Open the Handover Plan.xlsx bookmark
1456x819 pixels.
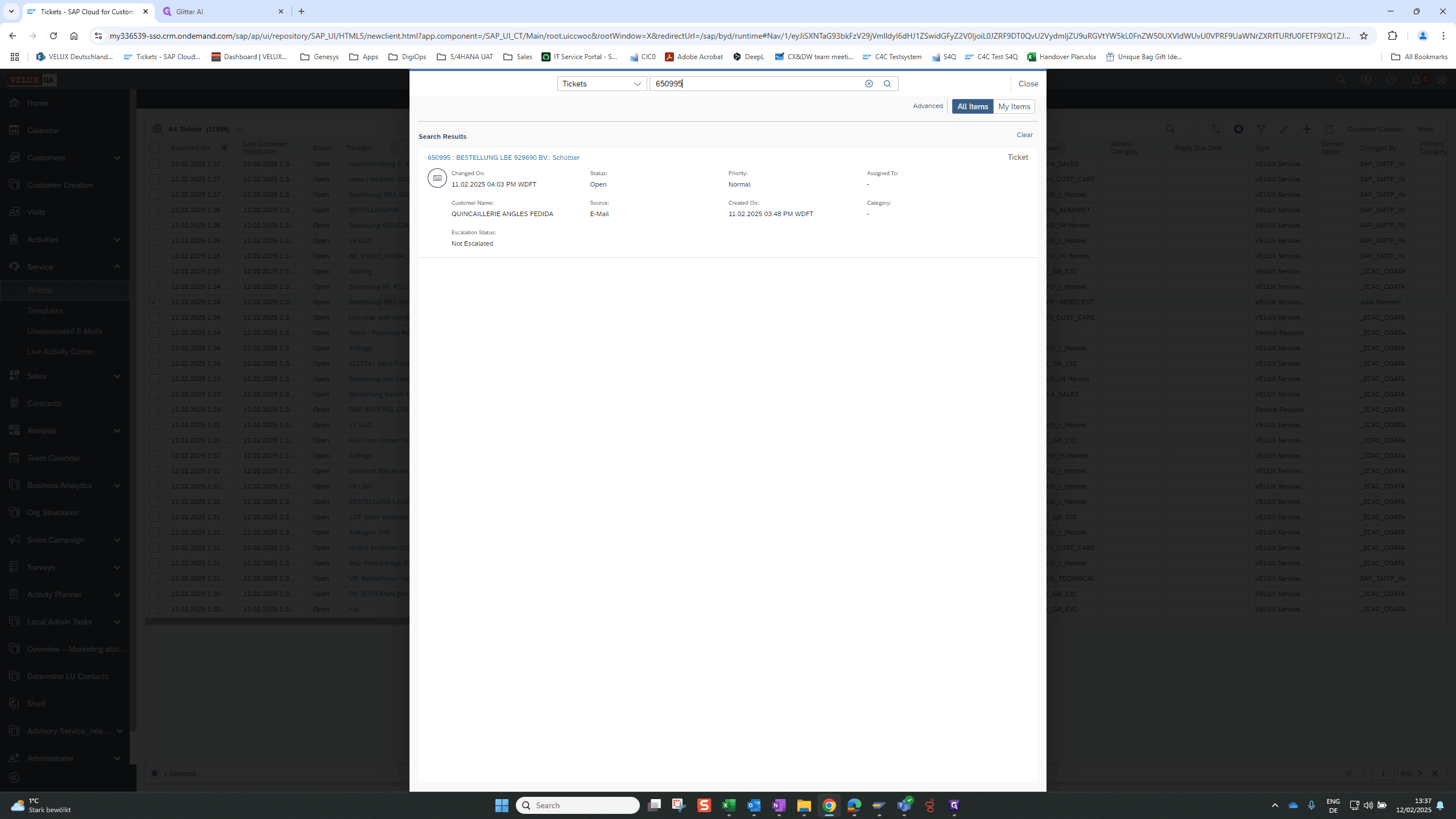(x=1062, y=57)
